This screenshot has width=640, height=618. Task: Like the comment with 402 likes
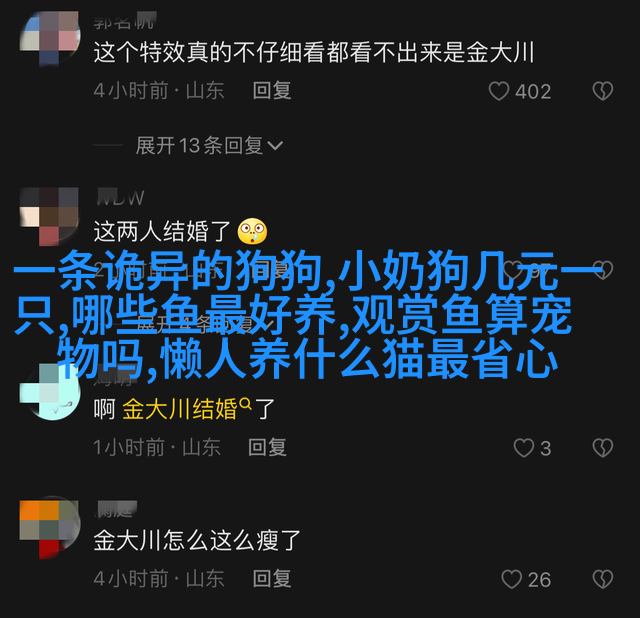click(x=499, y=91)
